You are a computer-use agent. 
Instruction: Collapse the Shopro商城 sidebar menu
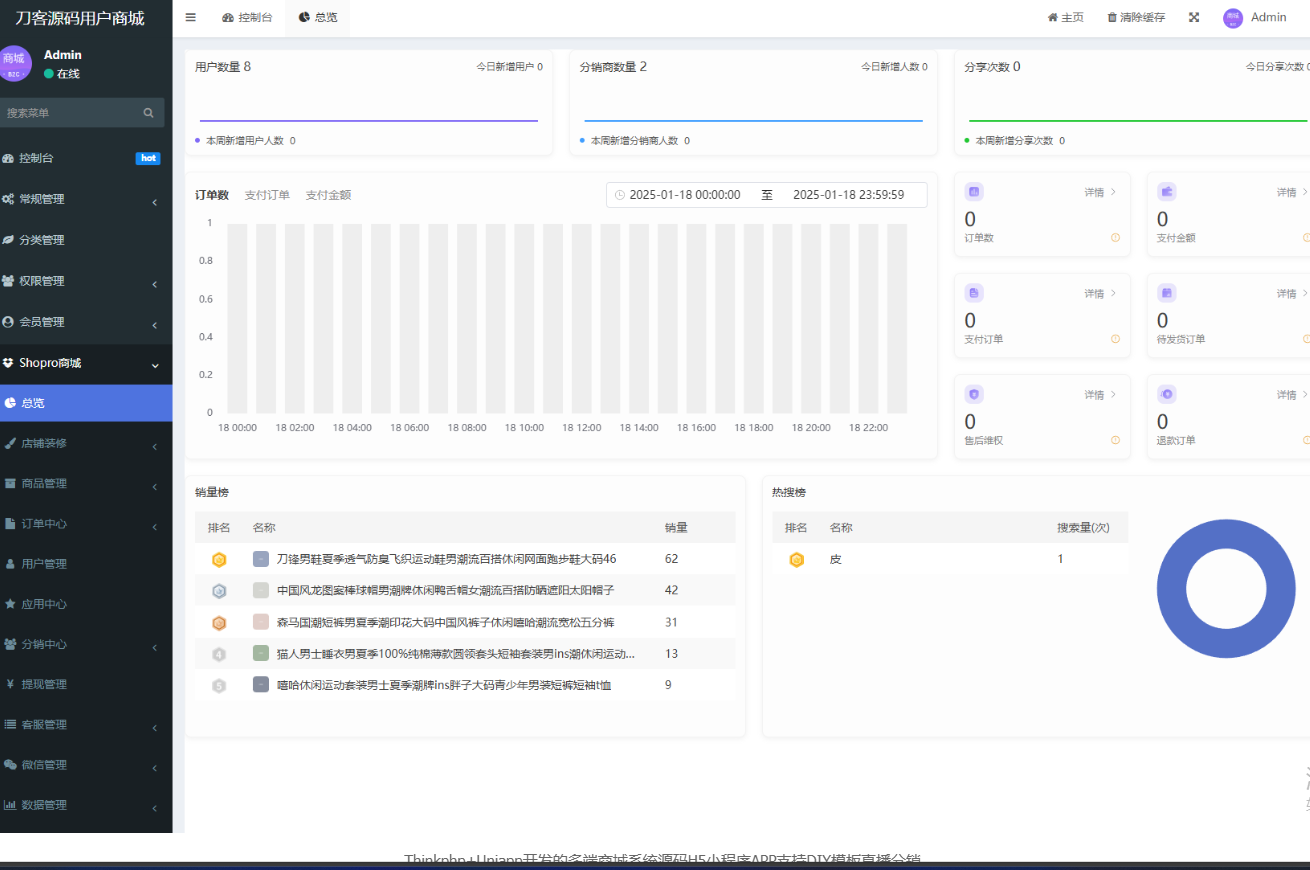[86, 363]
